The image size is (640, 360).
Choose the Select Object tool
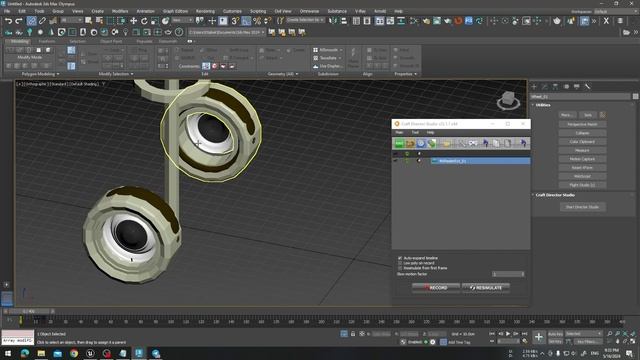pos(88,20)
